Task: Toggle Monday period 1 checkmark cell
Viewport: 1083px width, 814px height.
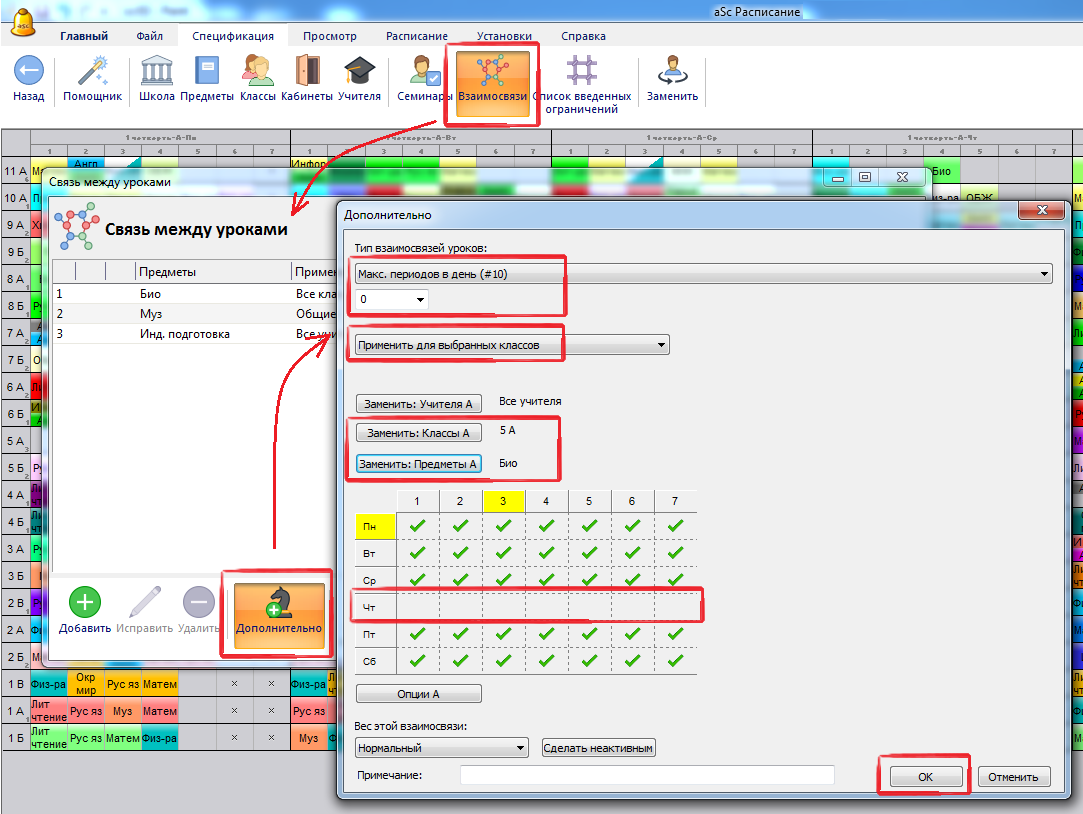Action: (x=417, y=524)
